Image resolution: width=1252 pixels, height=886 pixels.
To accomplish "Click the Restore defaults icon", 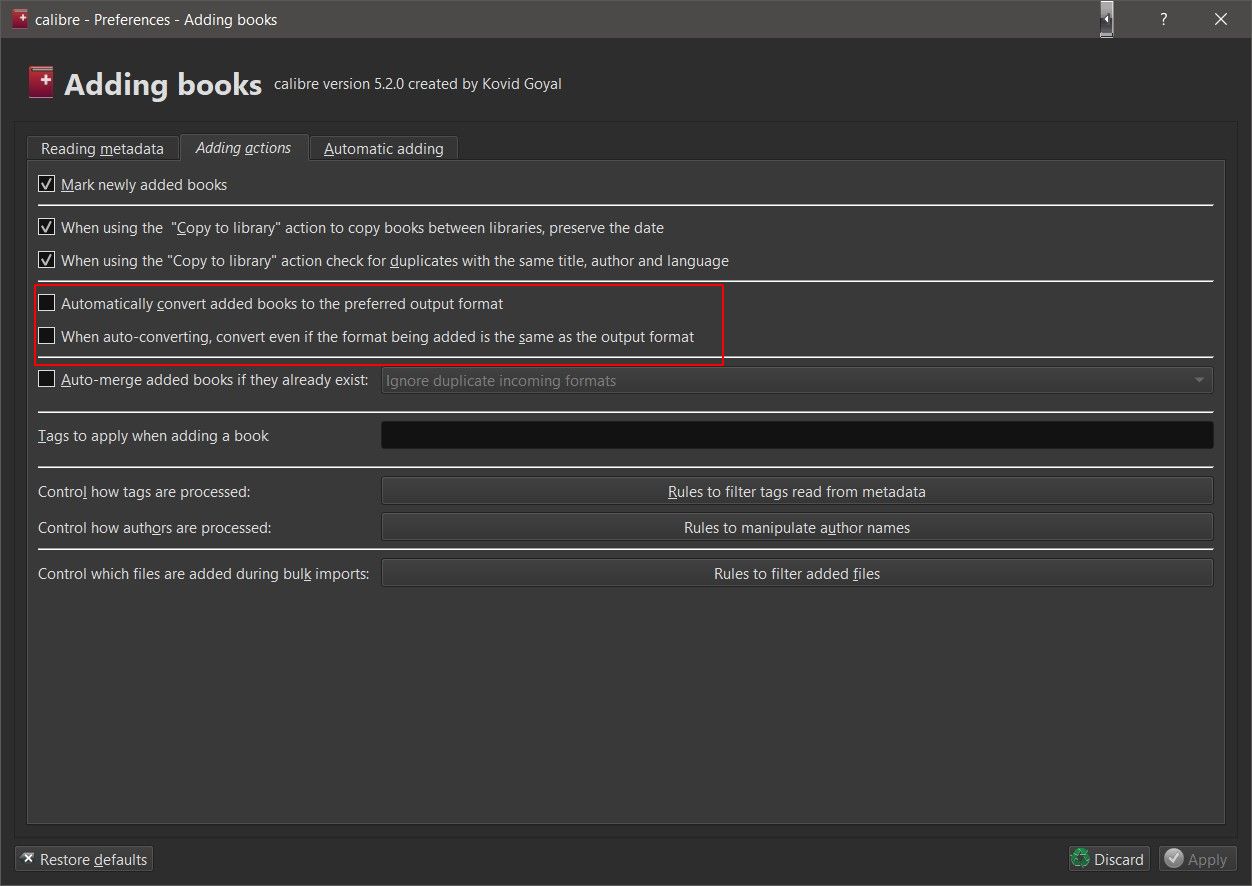I will click(x=28, y=859).
